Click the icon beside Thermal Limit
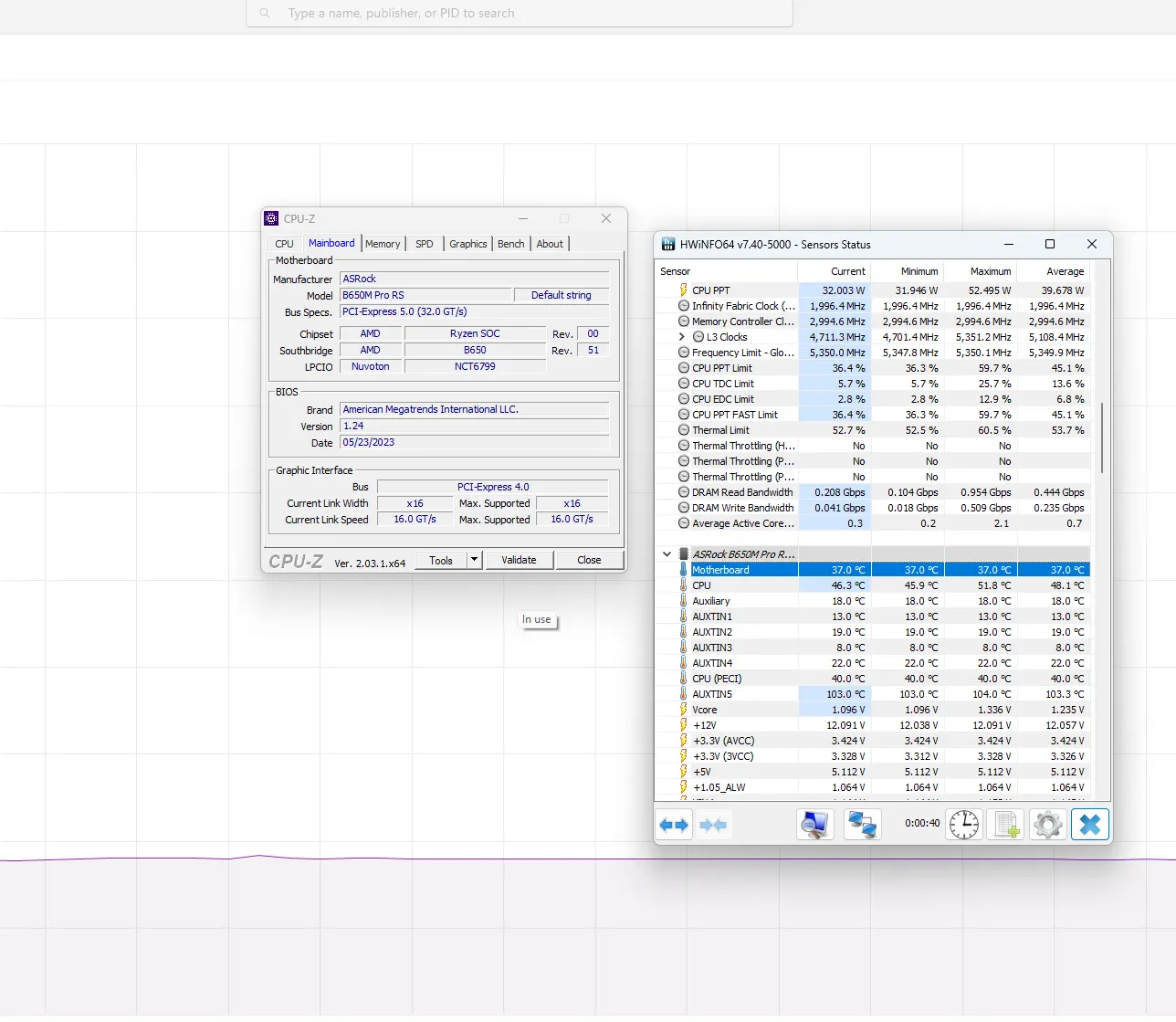 pyautogui.click(x=684, y=430)
